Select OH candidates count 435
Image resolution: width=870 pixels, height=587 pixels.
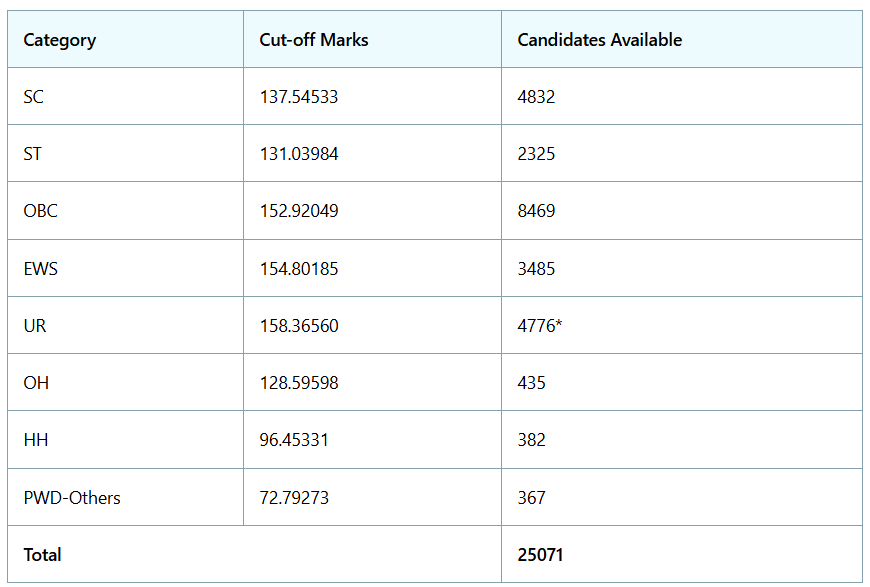[531, 383]
